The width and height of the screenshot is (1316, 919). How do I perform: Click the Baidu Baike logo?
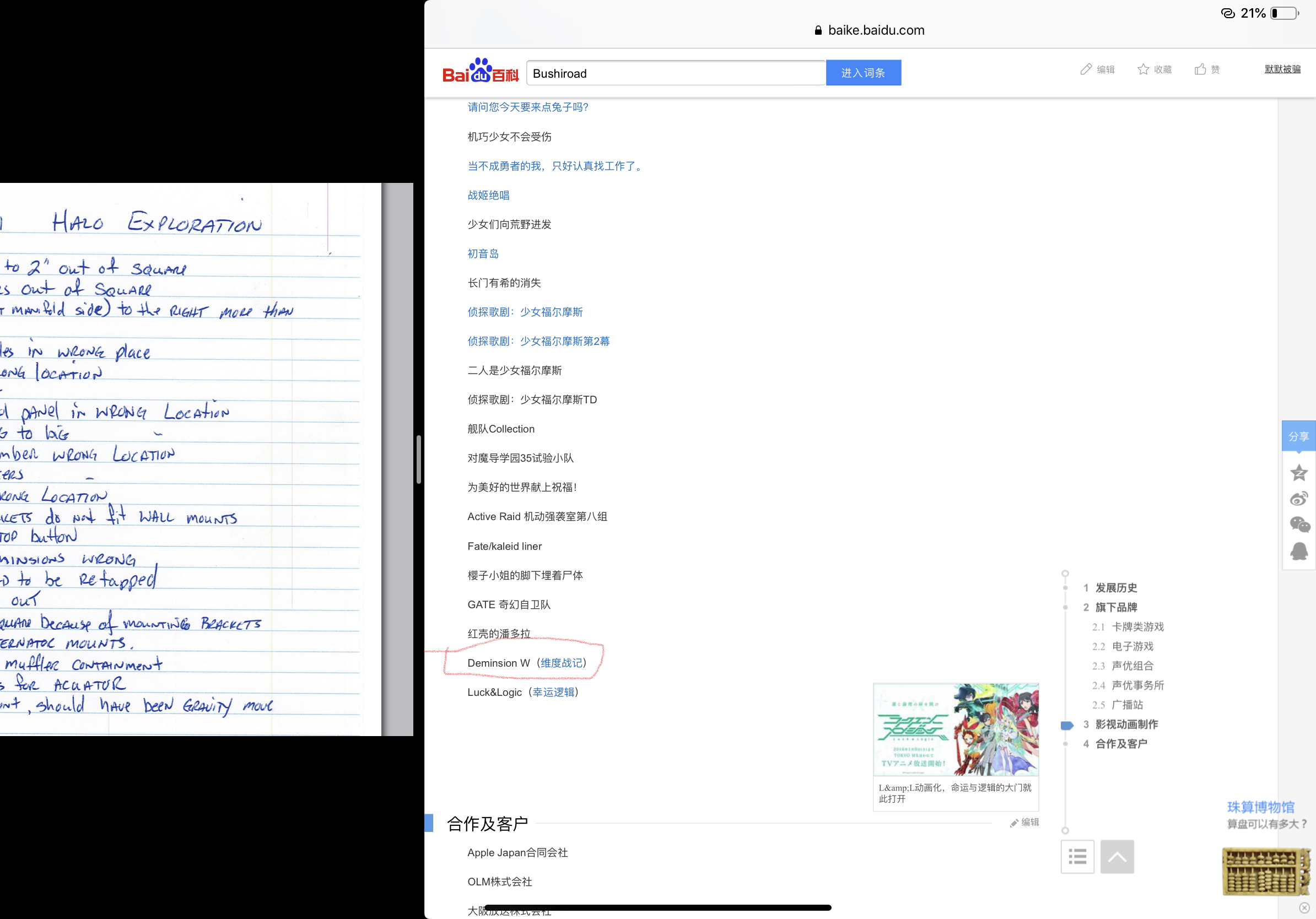[481, 71]
